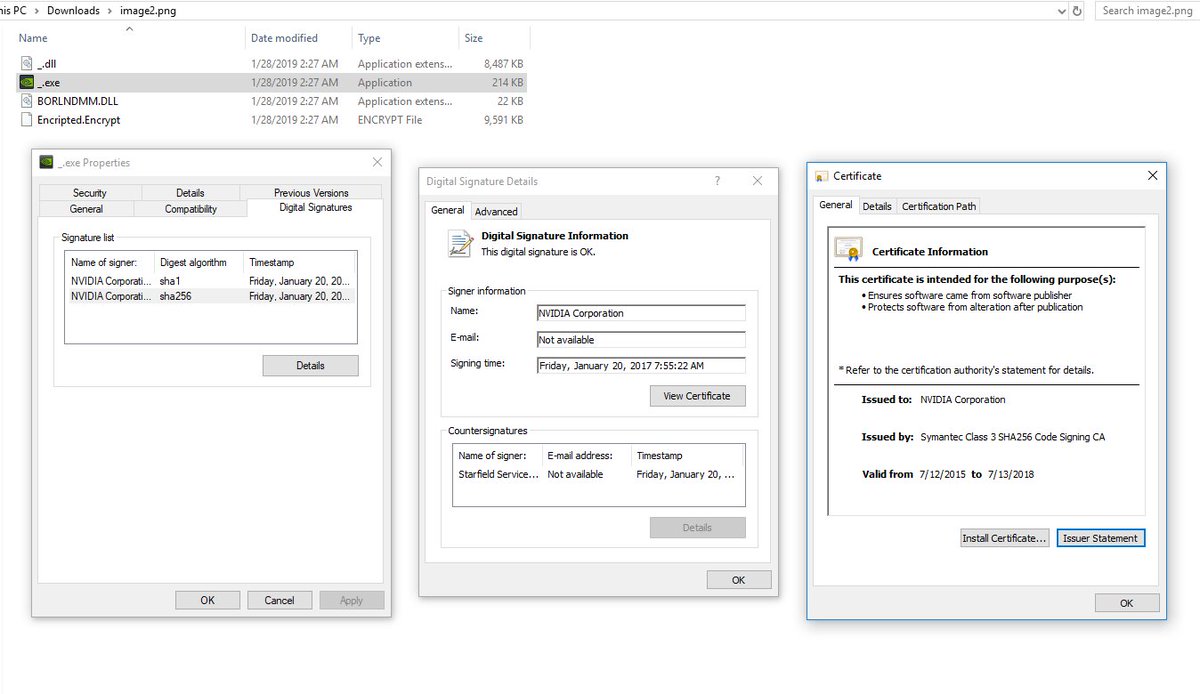Click the Signing time field
1200x694 pixels.
[641, 366]
